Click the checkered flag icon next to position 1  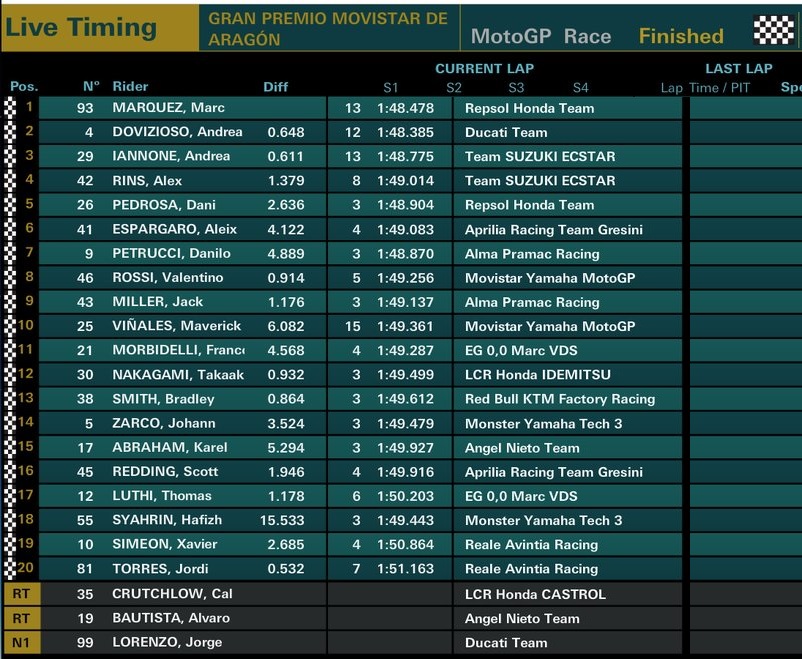click(x=12, y=108)
